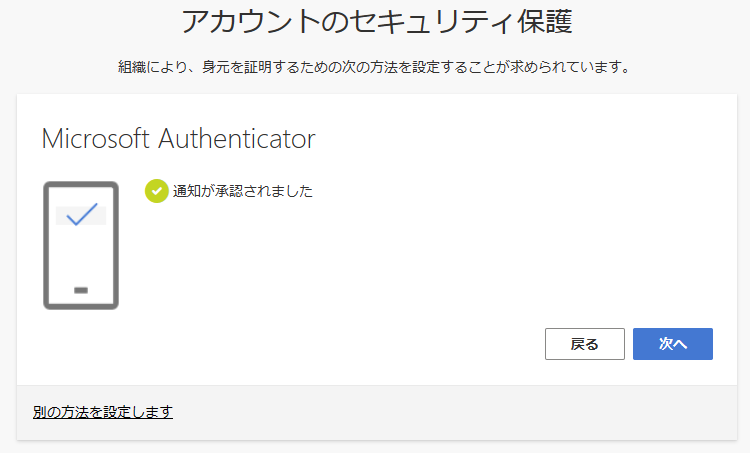Click the word Authenticator in the card heading
Screen dimensions: 750x453
pos(237,139)
